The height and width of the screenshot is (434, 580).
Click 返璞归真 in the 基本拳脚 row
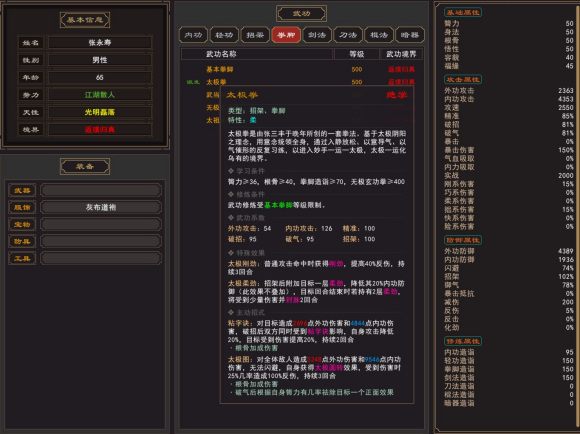[401, 69]
